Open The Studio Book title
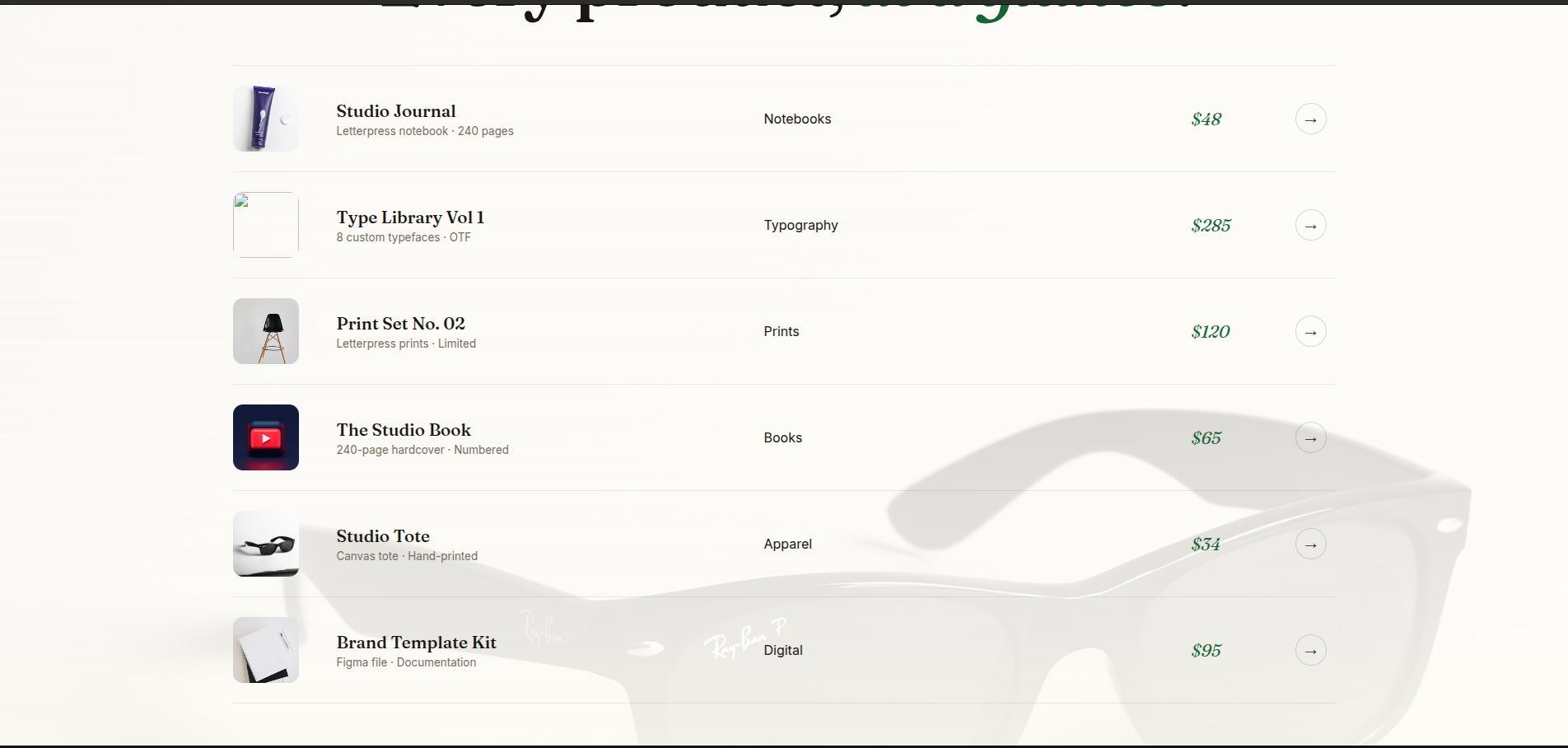The width and height of the screenshot is (1568, 748). tap(404, 430)
